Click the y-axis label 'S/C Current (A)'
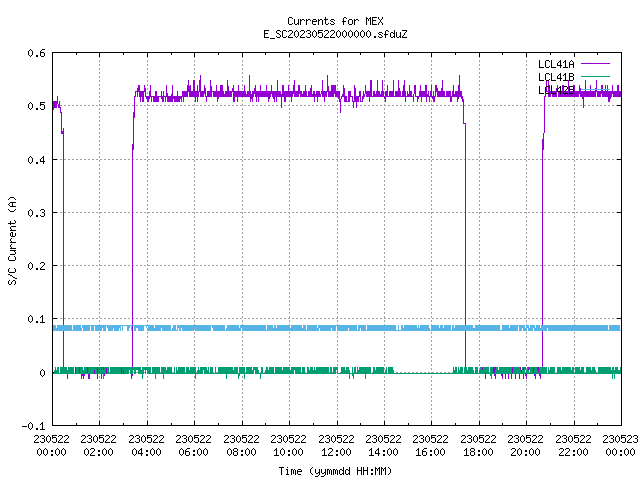 pyautogui.click(x=12, y=240)
